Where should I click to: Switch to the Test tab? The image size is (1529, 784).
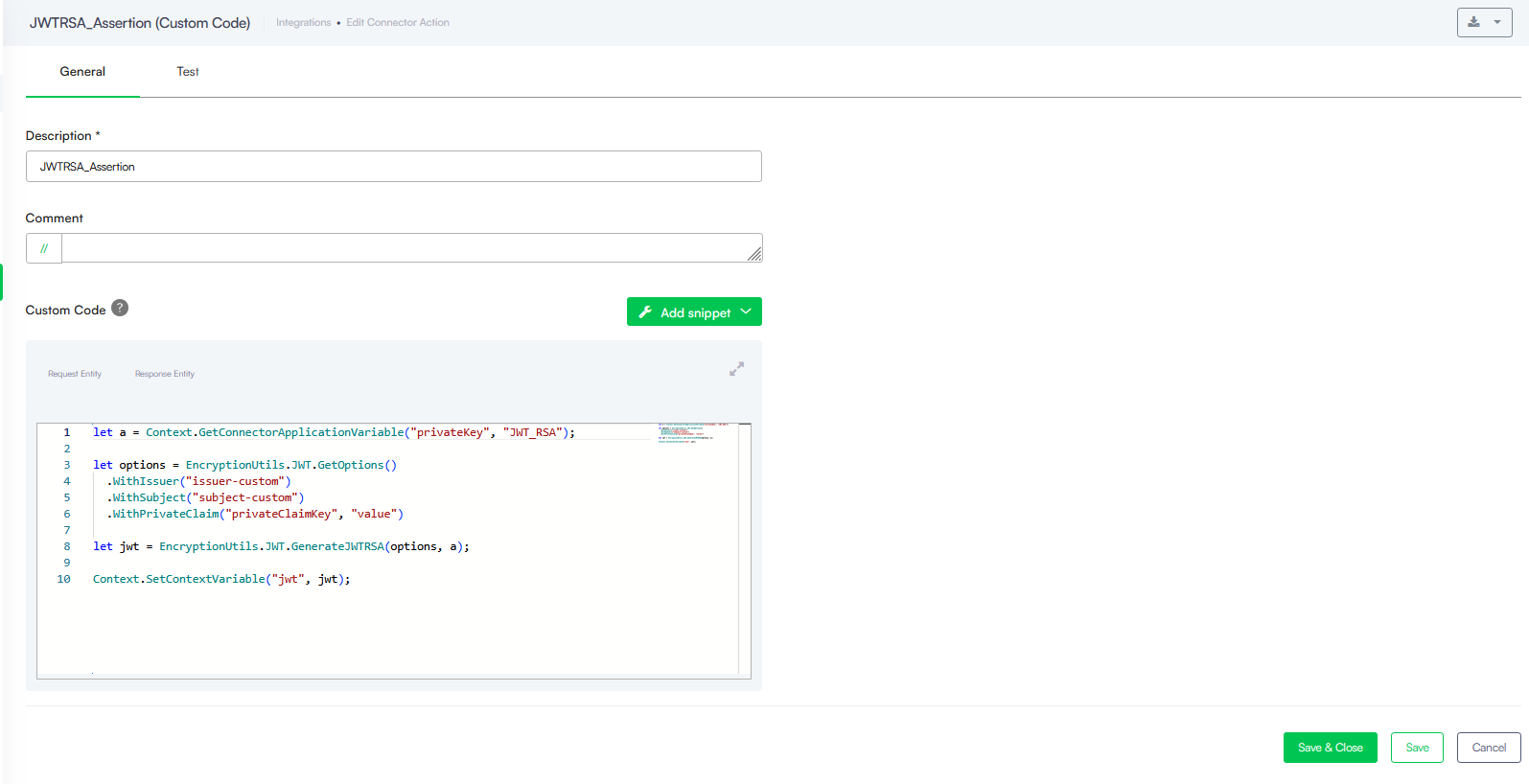coord(188,72)
